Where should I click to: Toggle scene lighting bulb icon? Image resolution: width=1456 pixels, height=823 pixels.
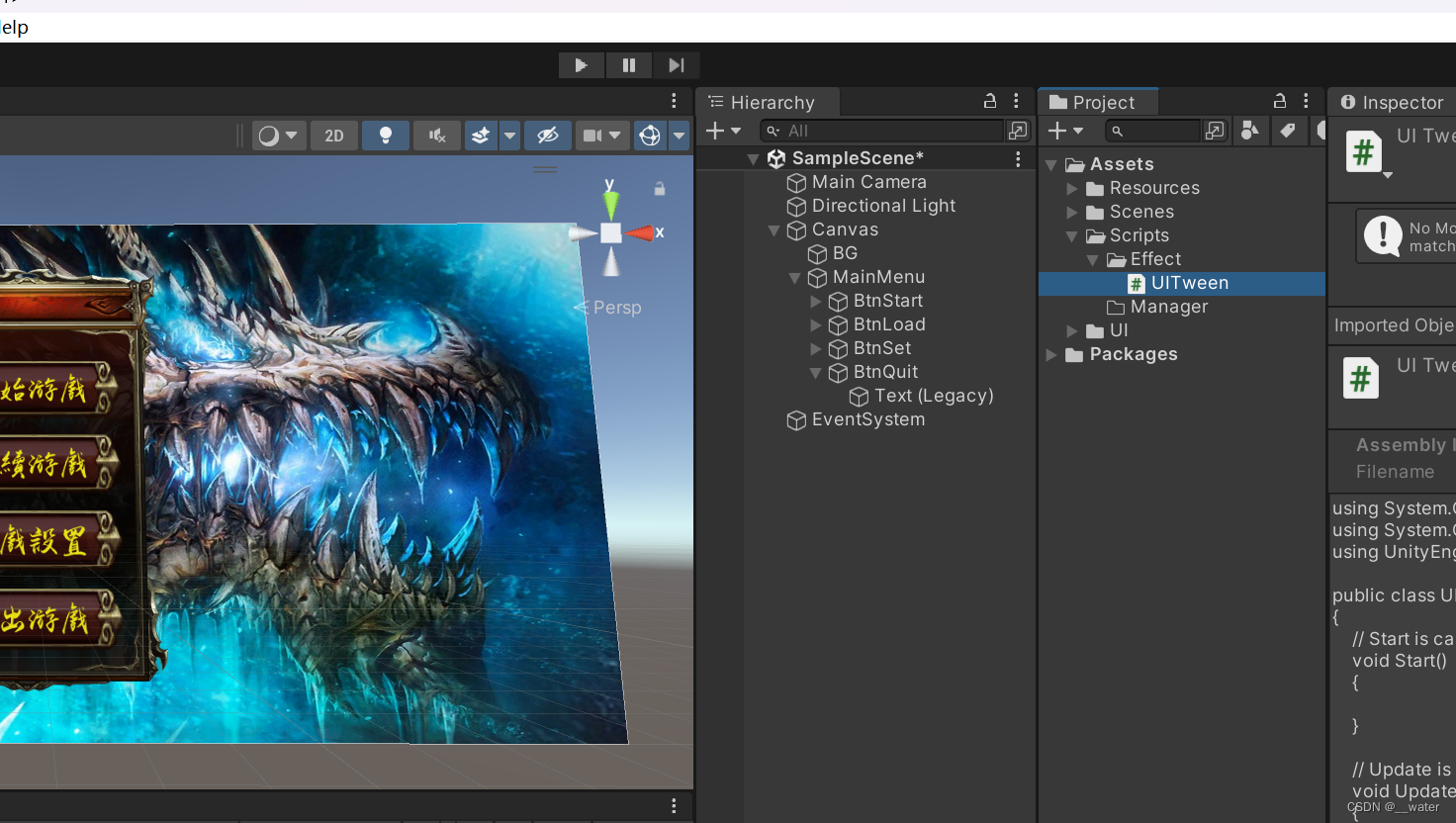[x=386, y=136]
